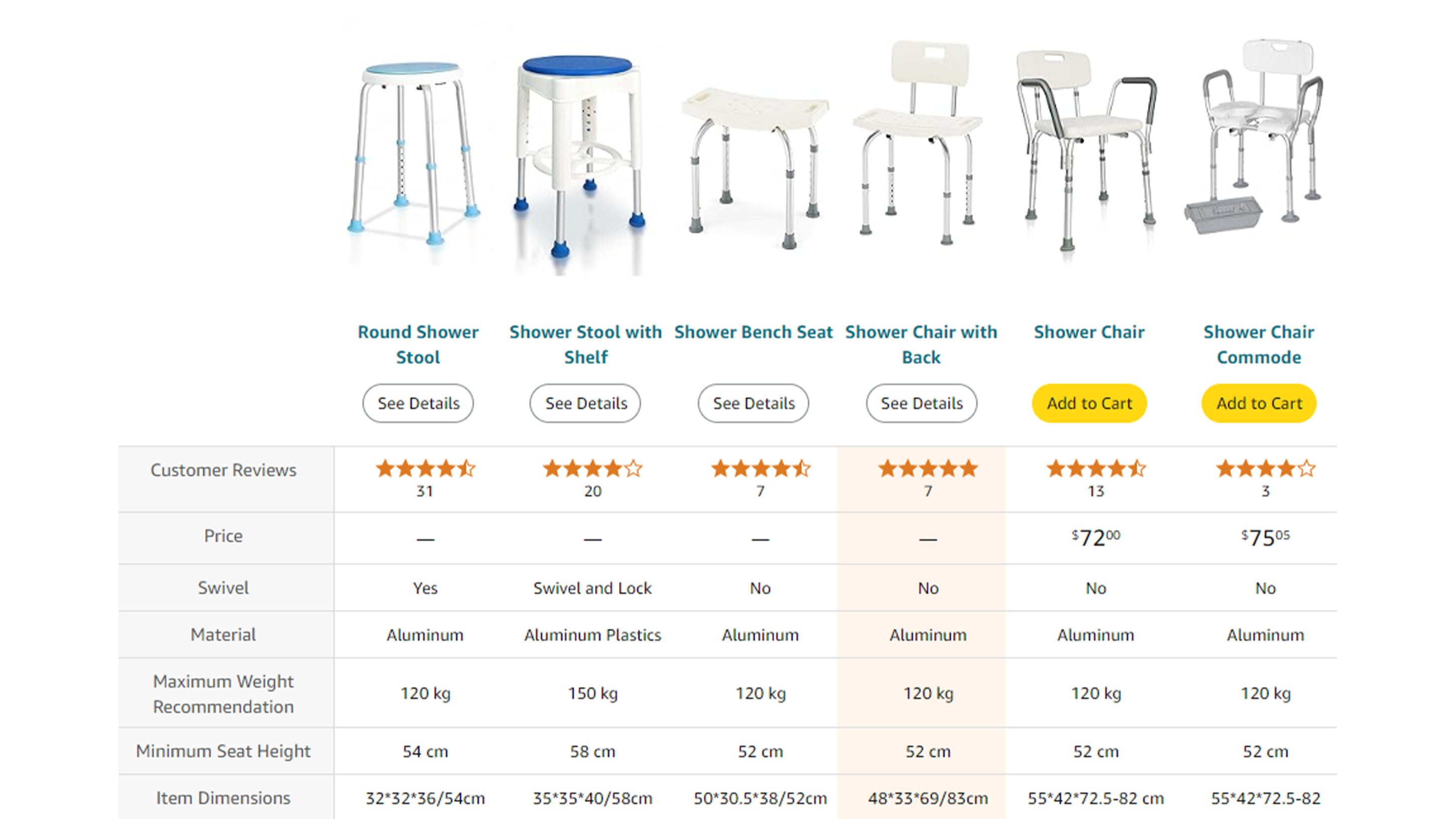The width and height of the screenshot is (1456, 819).
Task: Add the Shower Chair Commode to cart
Action: coord(1259,404)
